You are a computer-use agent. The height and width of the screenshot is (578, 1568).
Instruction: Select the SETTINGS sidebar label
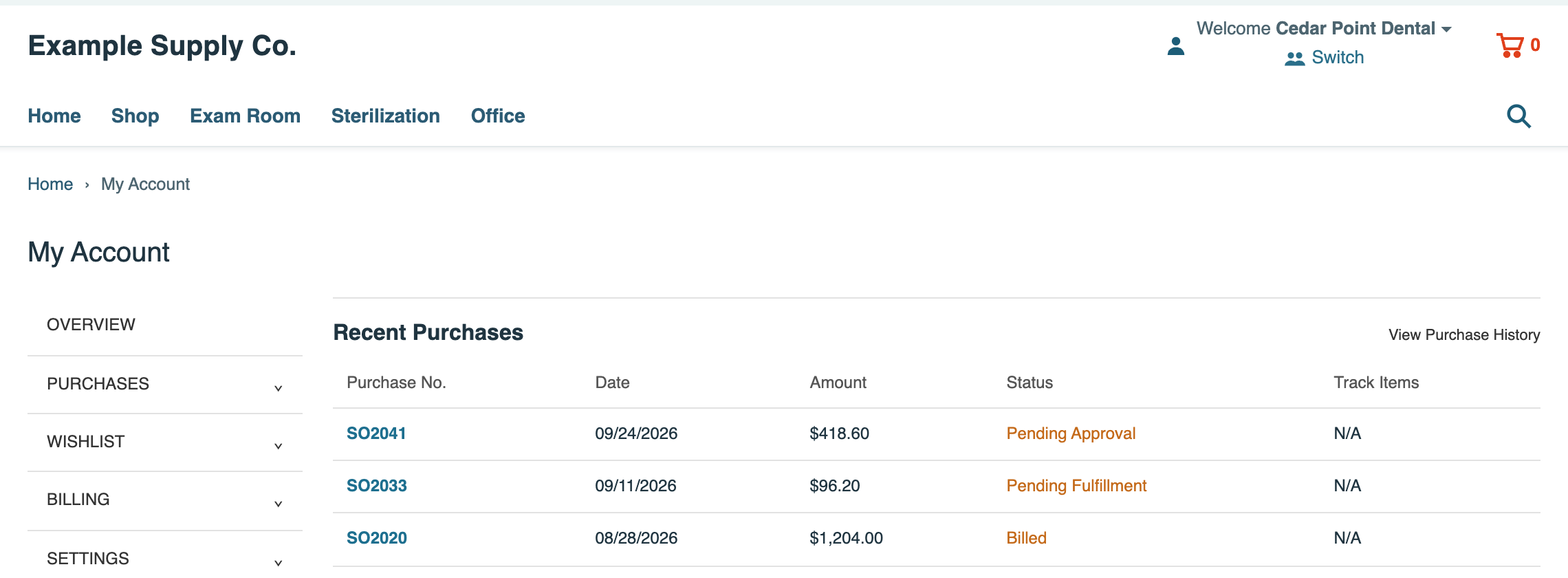click(88, 558)
